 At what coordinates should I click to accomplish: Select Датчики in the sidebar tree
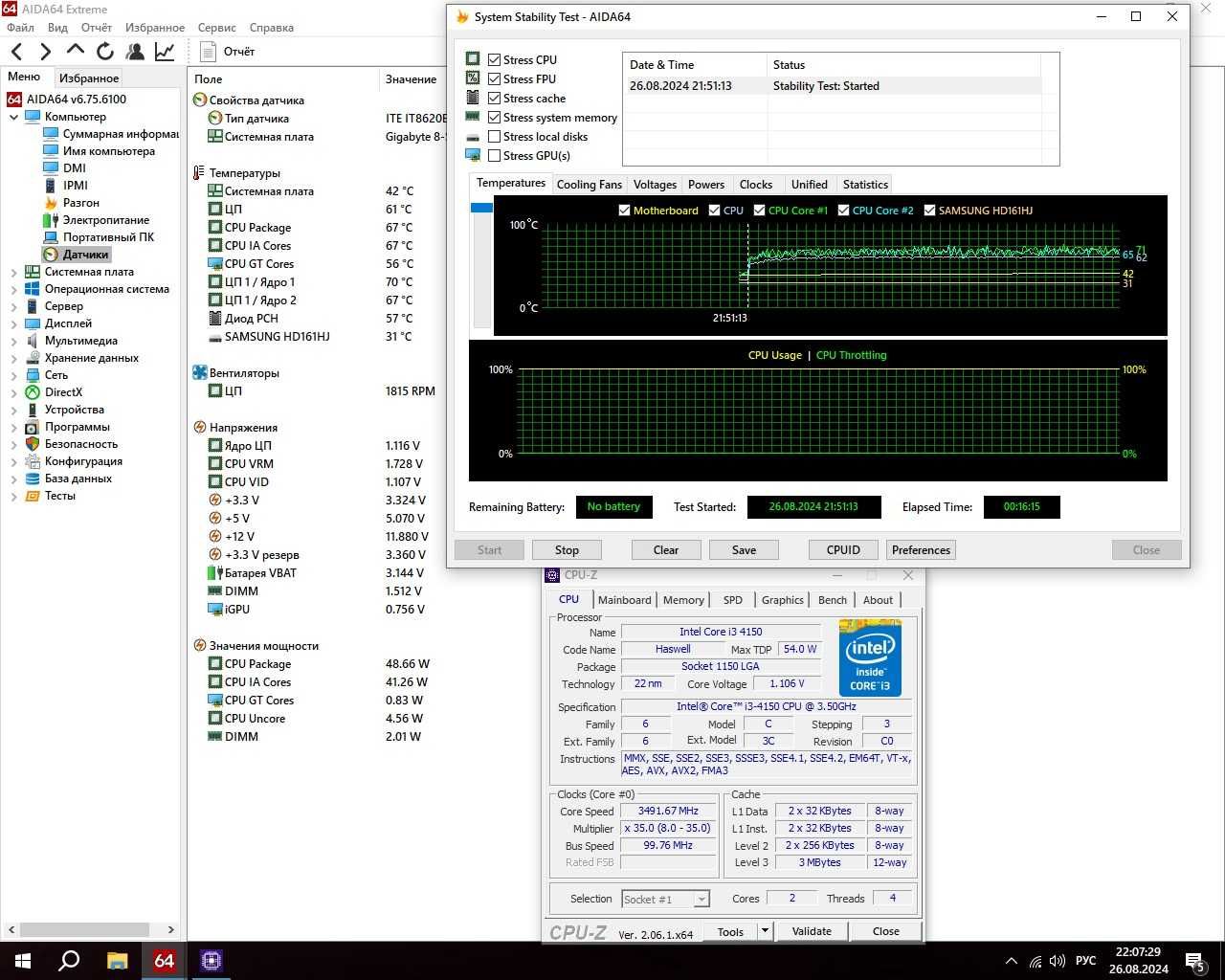coord(85,255)
